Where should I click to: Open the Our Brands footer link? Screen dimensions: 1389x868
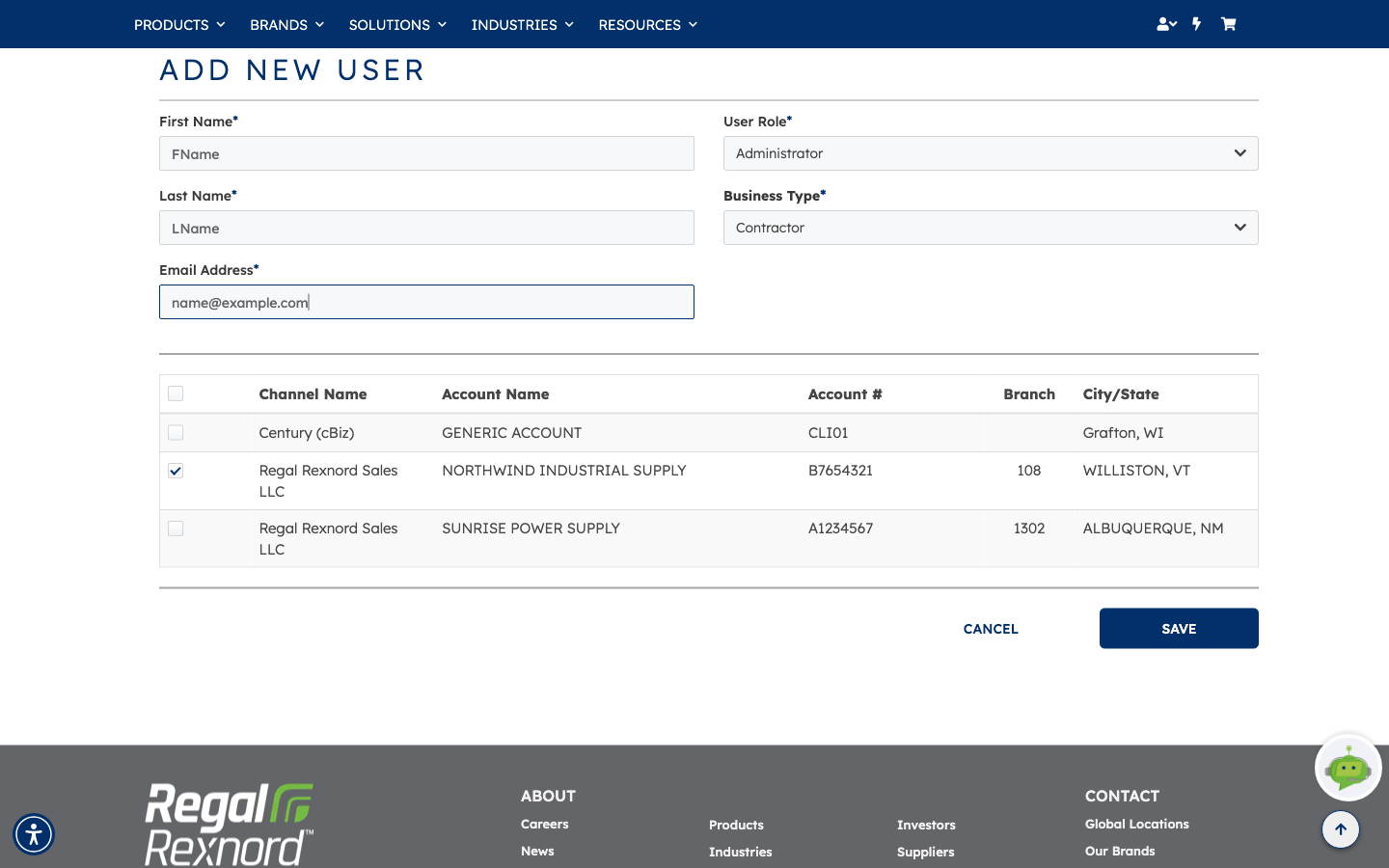tap(1120, 851)
